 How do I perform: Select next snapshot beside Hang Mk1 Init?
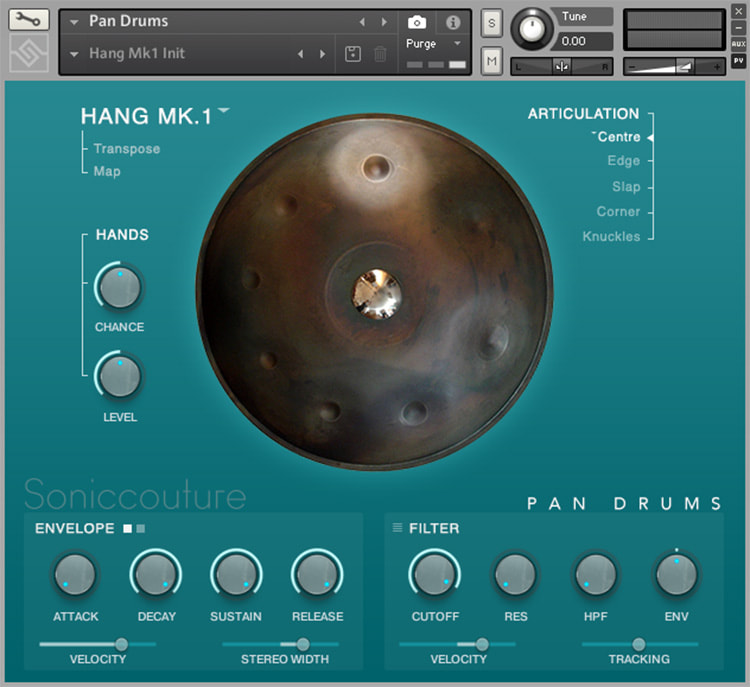pos(323,54)
